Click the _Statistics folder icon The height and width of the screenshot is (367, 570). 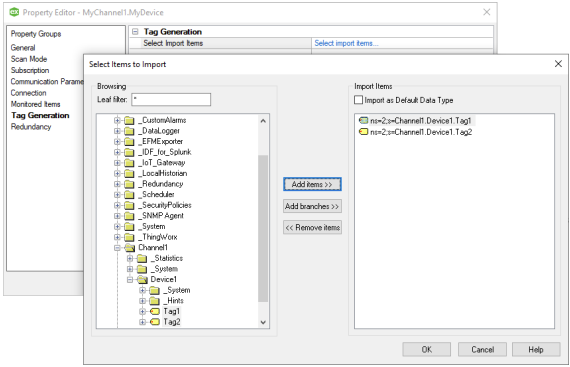click(x=142, y=259)
